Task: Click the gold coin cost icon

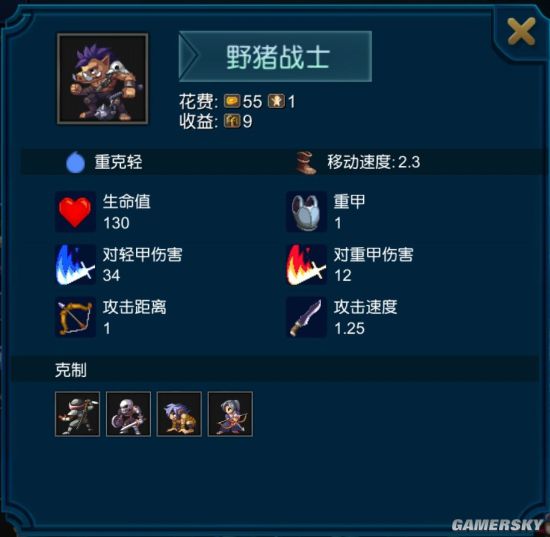Action: pos(232,101)
